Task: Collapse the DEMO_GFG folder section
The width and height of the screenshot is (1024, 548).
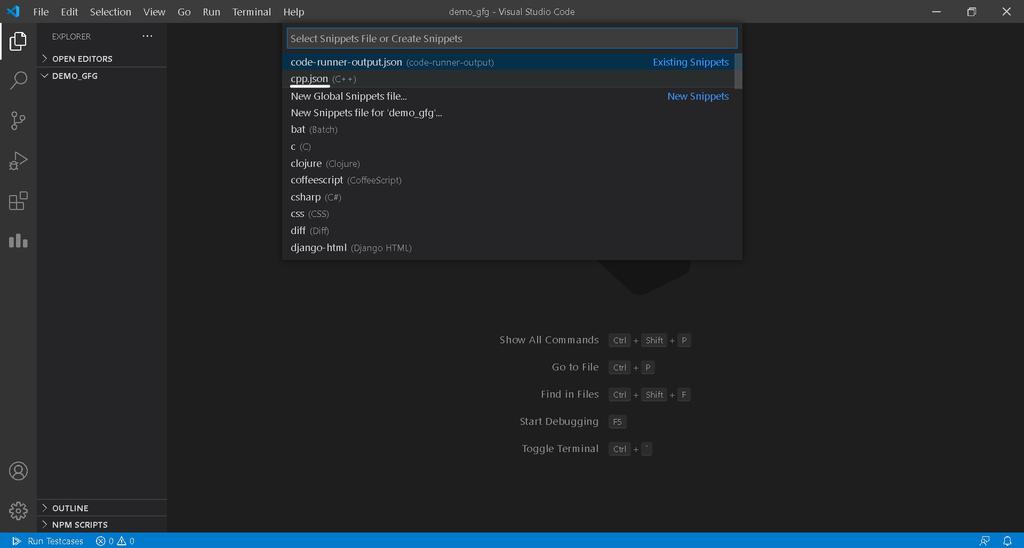Action: tap(101, 76)
